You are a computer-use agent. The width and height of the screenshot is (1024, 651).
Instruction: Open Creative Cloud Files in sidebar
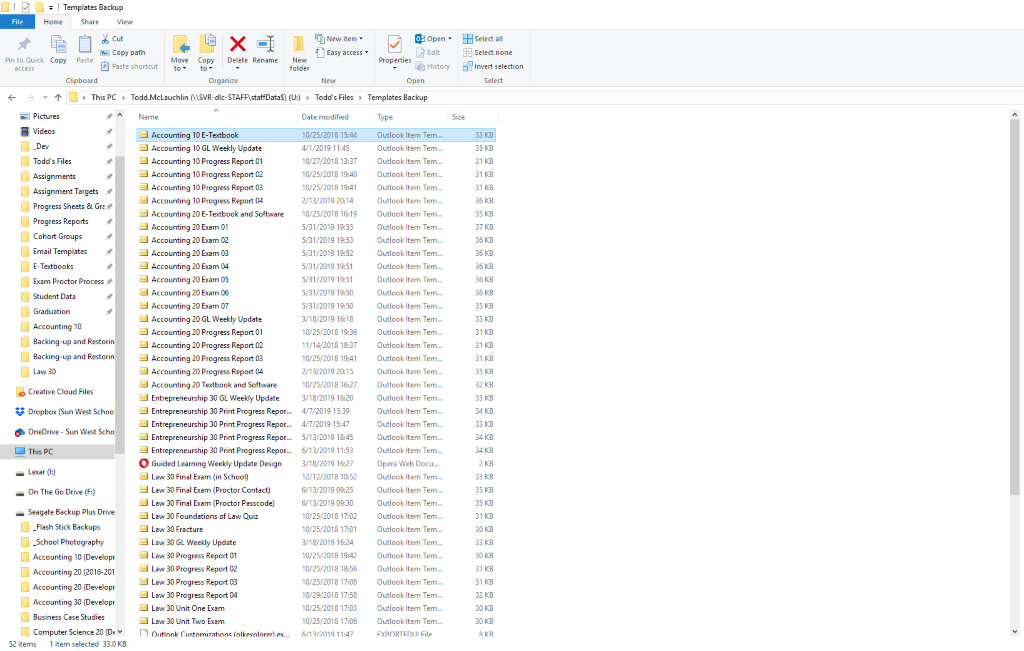click(x=55, y=392)
